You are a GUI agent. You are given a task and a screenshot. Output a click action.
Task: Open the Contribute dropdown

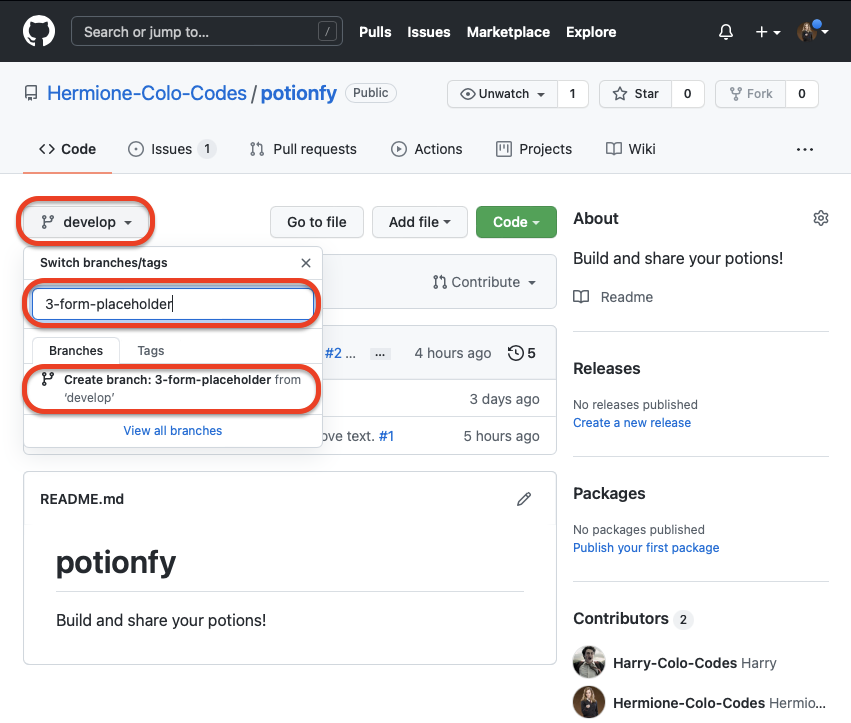click(485, 282)
